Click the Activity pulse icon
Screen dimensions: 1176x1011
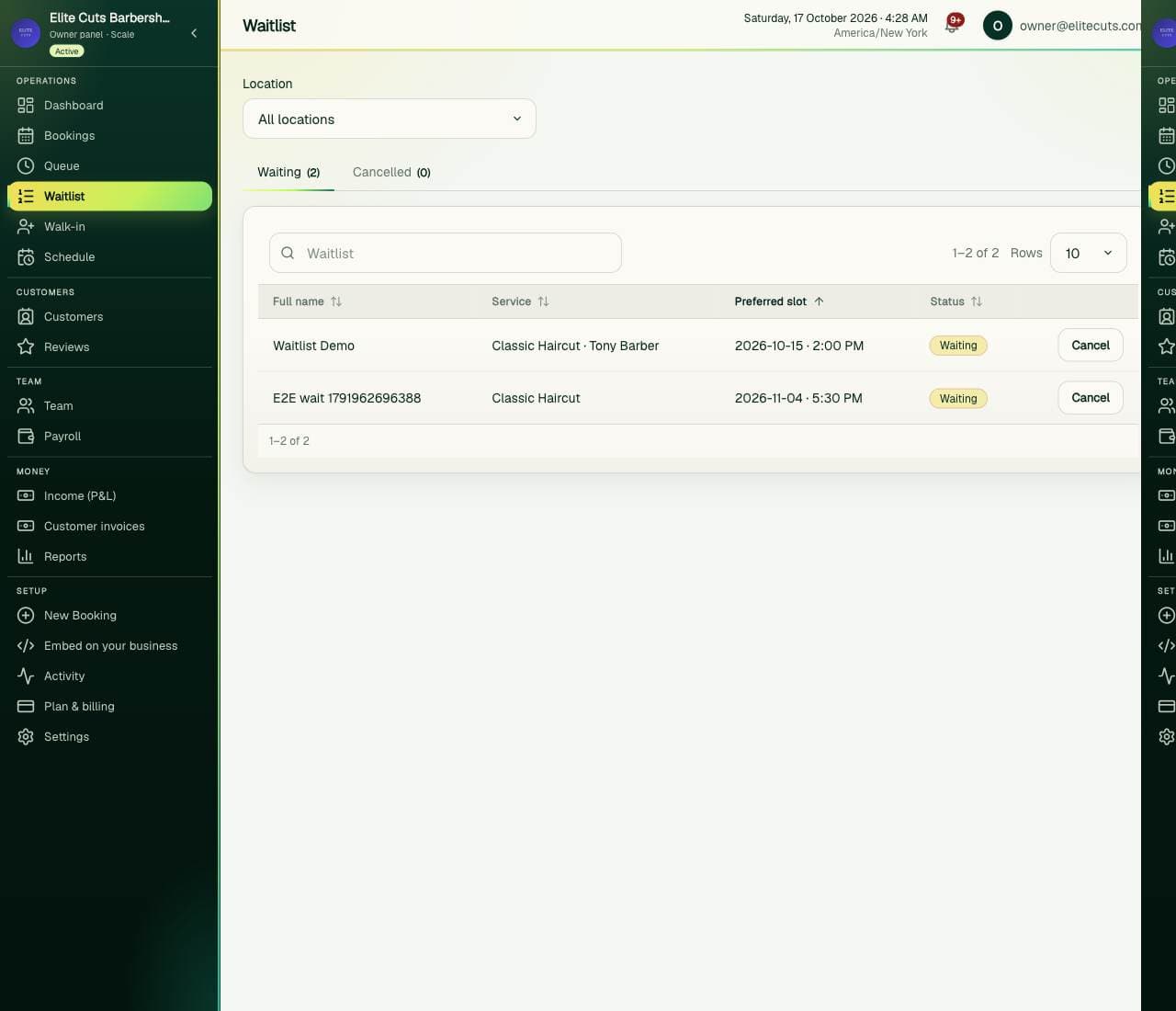26,676
